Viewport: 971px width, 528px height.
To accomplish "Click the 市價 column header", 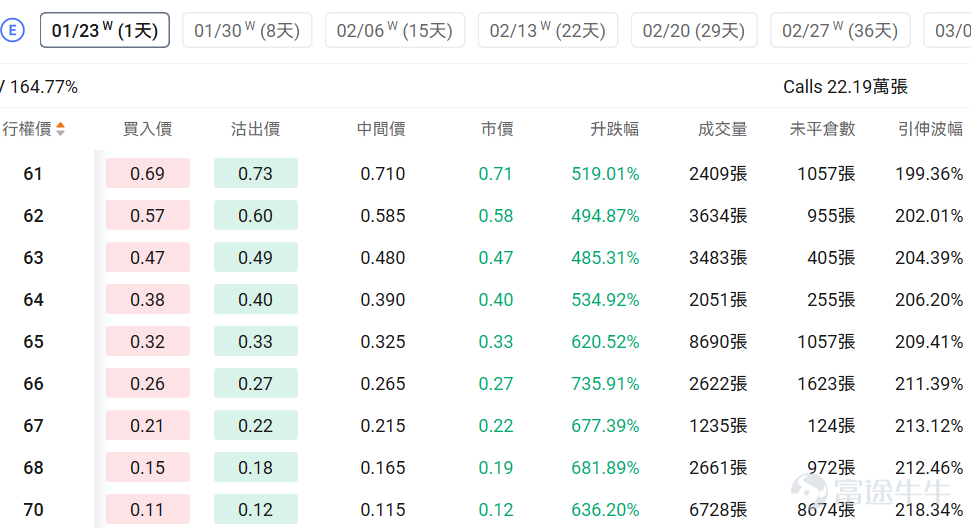I will pyautogui.click(x=497, y=129).
